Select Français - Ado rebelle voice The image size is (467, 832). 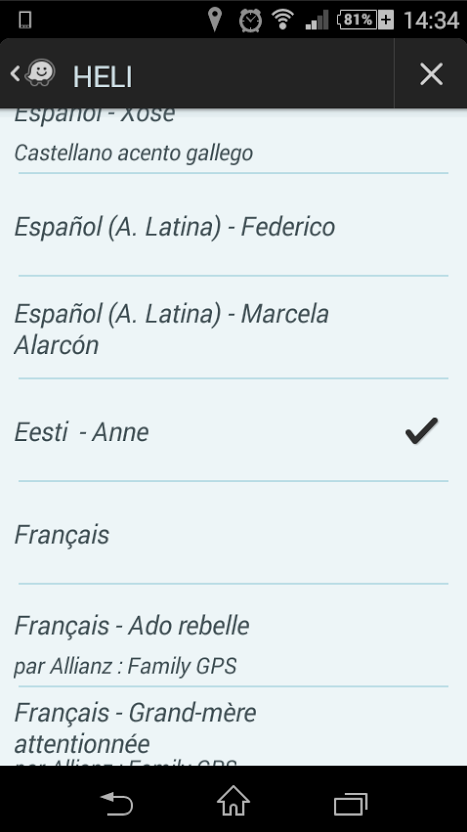tap(234, 637)
